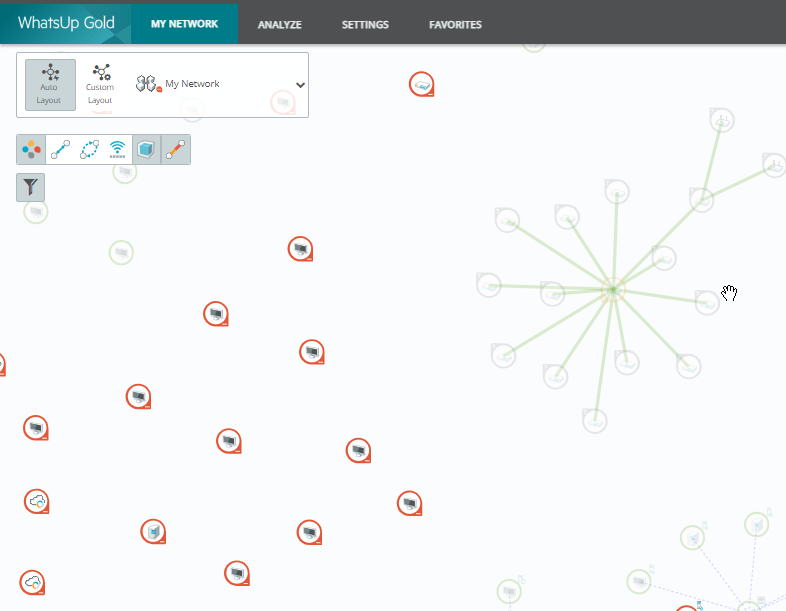Viewport: 786px width, 611px height.
Task: Switch to Auto Layout mode
Action: coord(50,84)
